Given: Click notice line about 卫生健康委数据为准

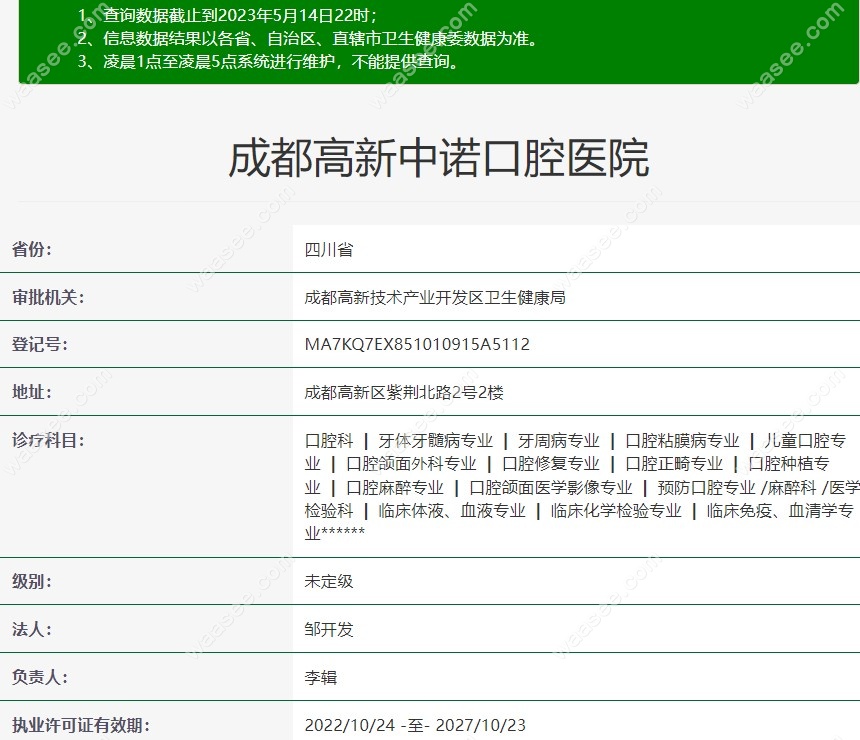Looking at the screenshot, I should coord(308,38).
